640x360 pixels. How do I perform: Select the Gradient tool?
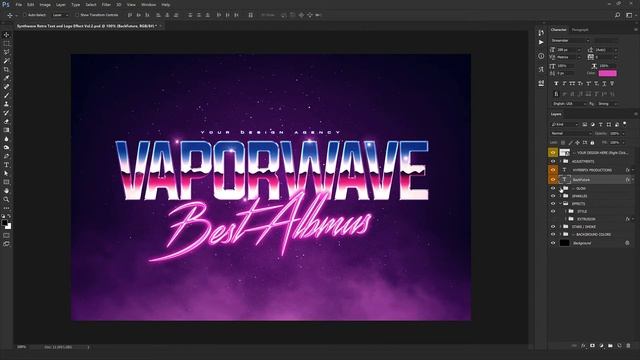(x=7, y=130)
